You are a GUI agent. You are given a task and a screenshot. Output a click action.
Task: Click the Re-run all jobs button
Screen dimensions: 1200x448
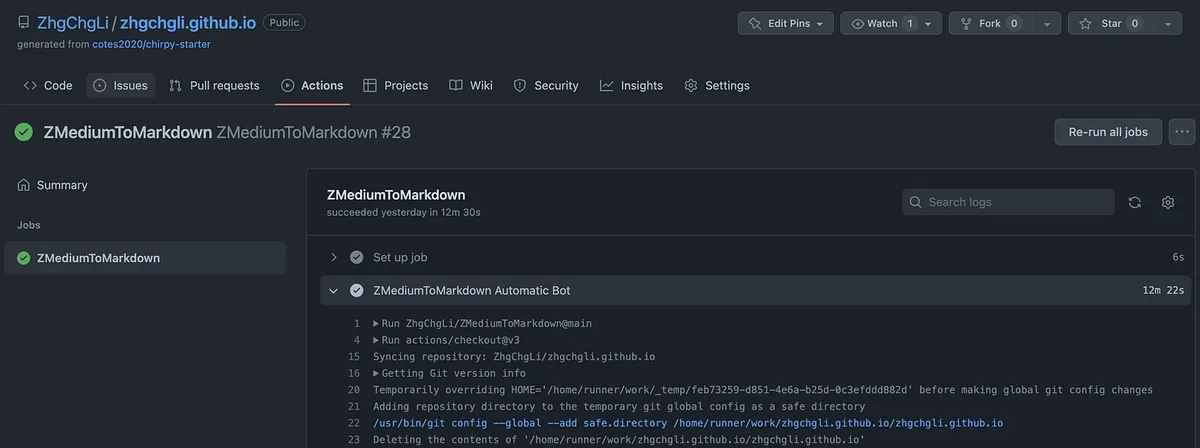1108,132
